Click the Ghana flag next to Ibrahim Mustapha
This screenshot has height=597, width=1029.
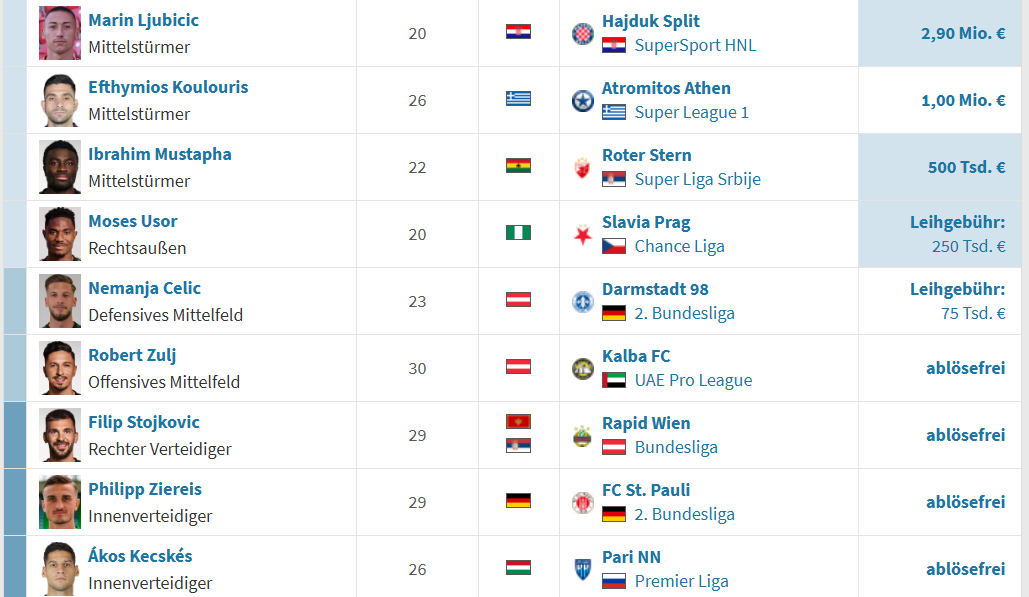click(x=518, y=165)
